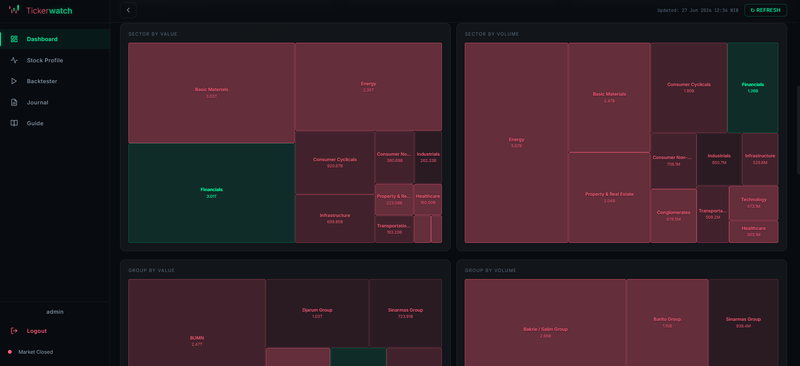Viewport: 800px width, 366px height.
Task: Select green Financials tile in Sector by Volume
Action: coord(753,88)
